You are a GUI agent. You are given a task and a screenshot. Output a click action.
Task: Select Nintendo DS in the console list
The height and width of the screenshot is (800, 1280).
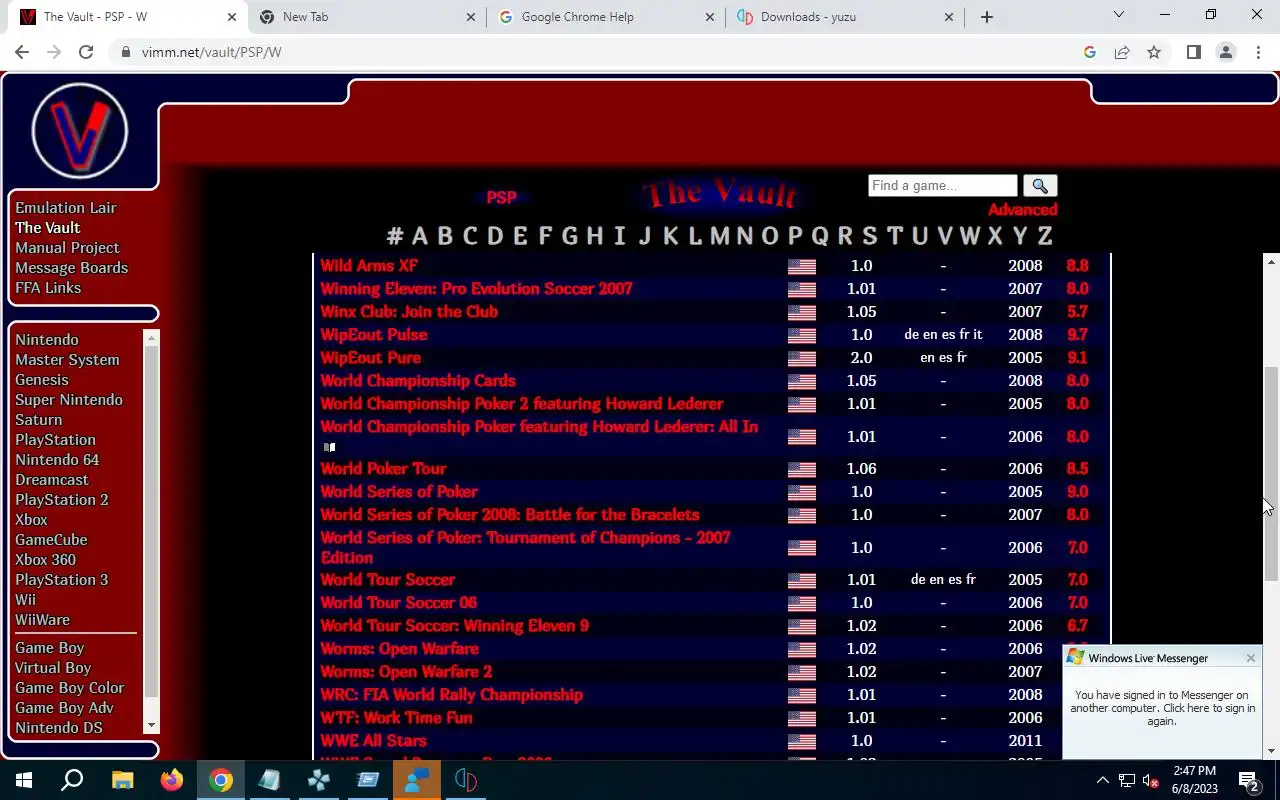pyautogui.click(x=59, y=728)
